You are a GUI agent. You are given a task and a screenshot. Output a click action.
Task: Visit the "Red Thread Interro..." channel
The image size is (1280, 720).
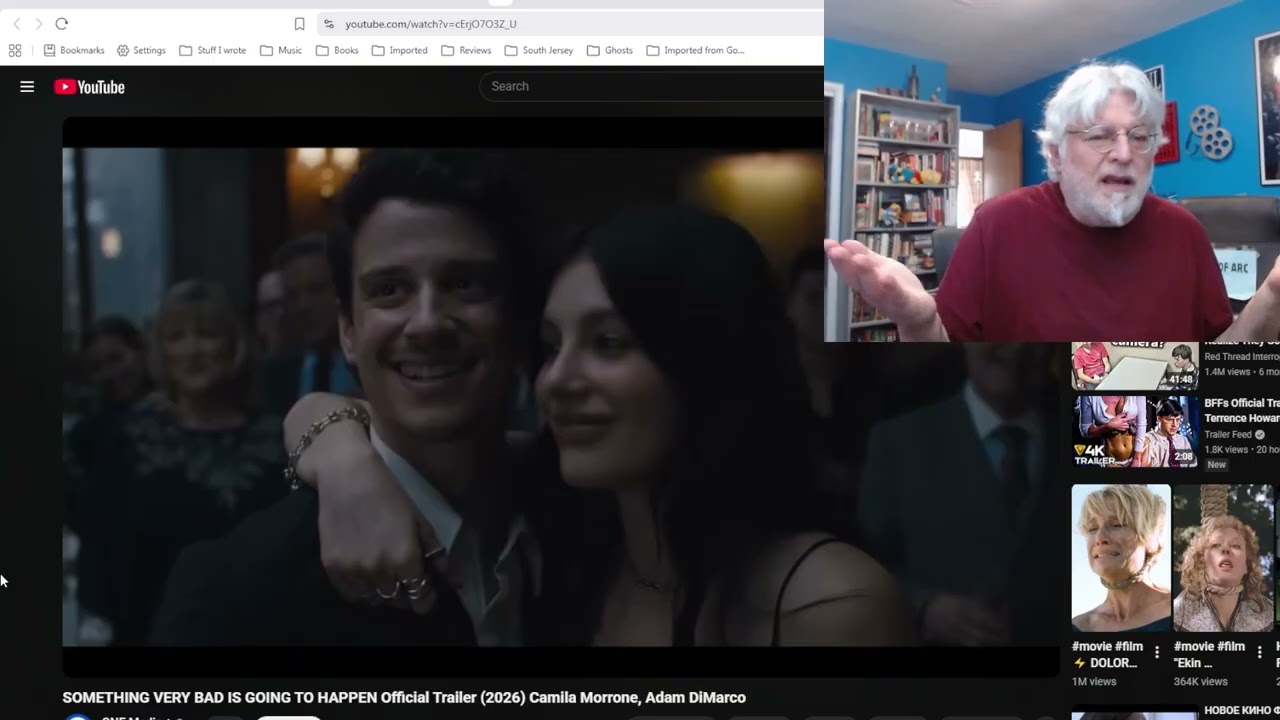pyautogui.click(x=1242, y=356)
